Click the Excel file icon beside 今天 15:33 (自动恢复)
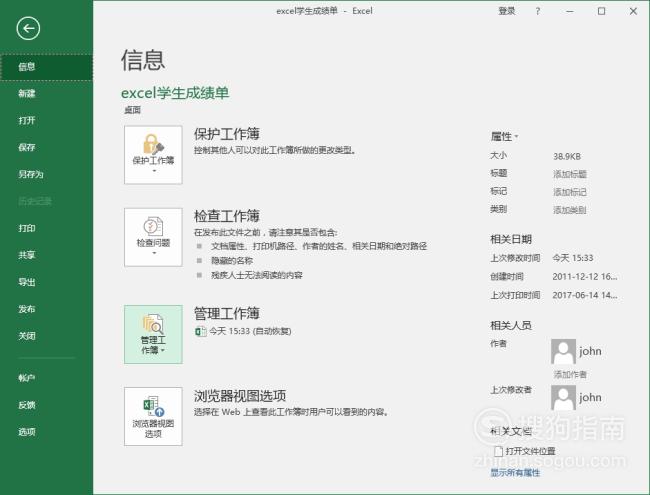This screenshot has height=495, width=650. pos(201,331)
